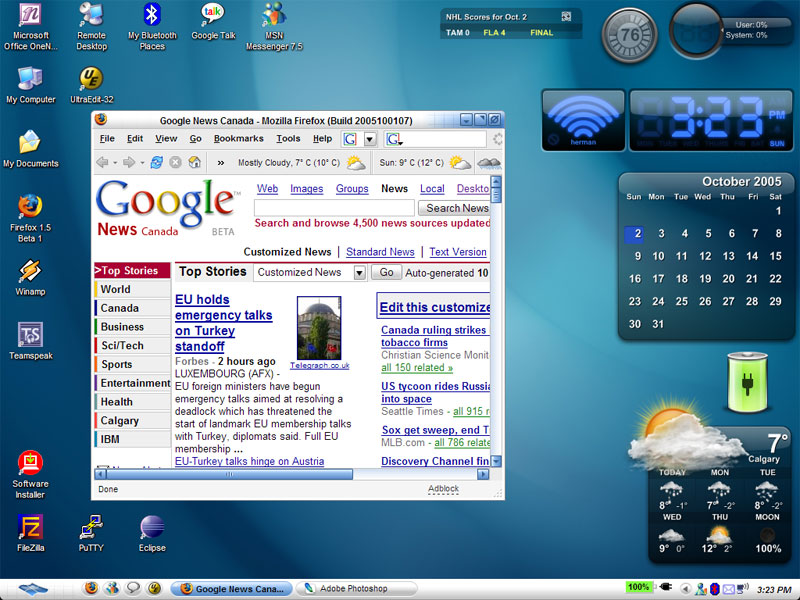Open the Teamspeak desktop shortcut
800x600 pixels.
(x=30, y=336)
